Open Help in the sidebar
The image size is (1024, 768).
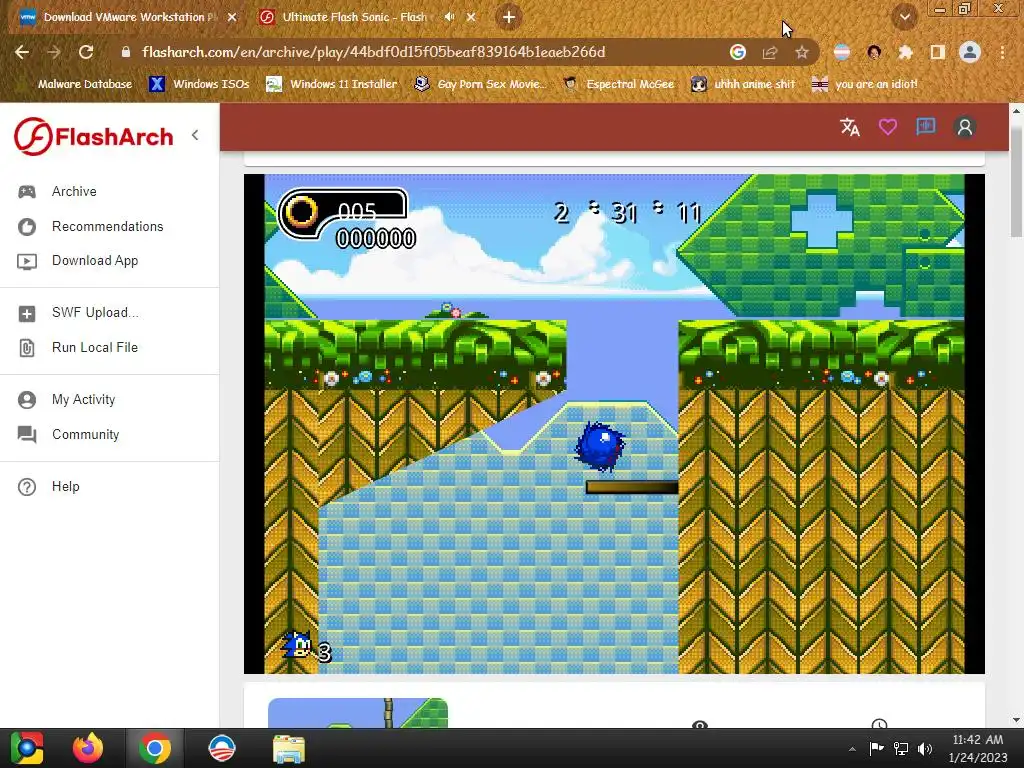[x=66, y=487]
